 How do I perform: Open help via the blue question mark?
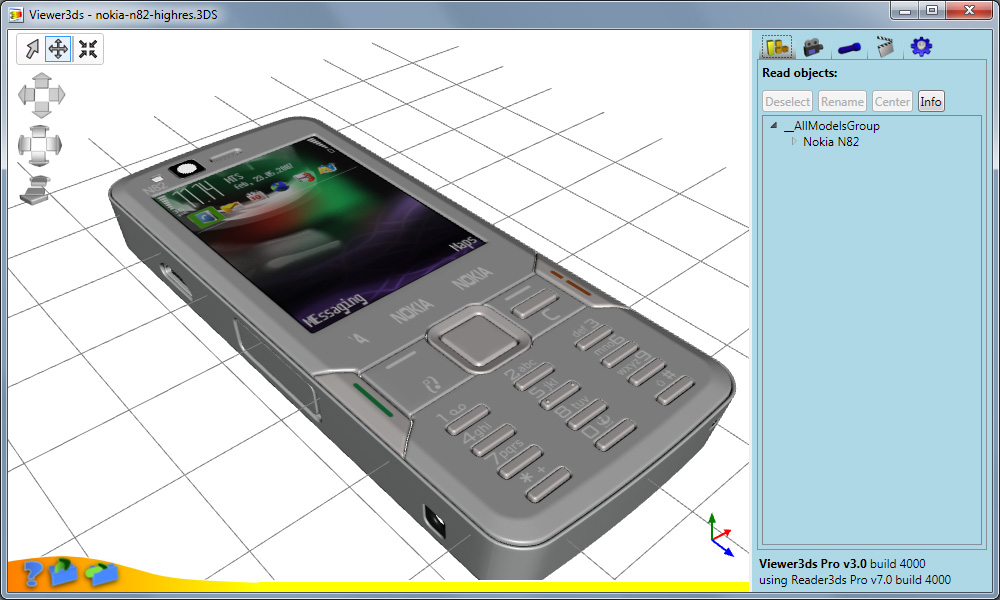coord(32,572)
